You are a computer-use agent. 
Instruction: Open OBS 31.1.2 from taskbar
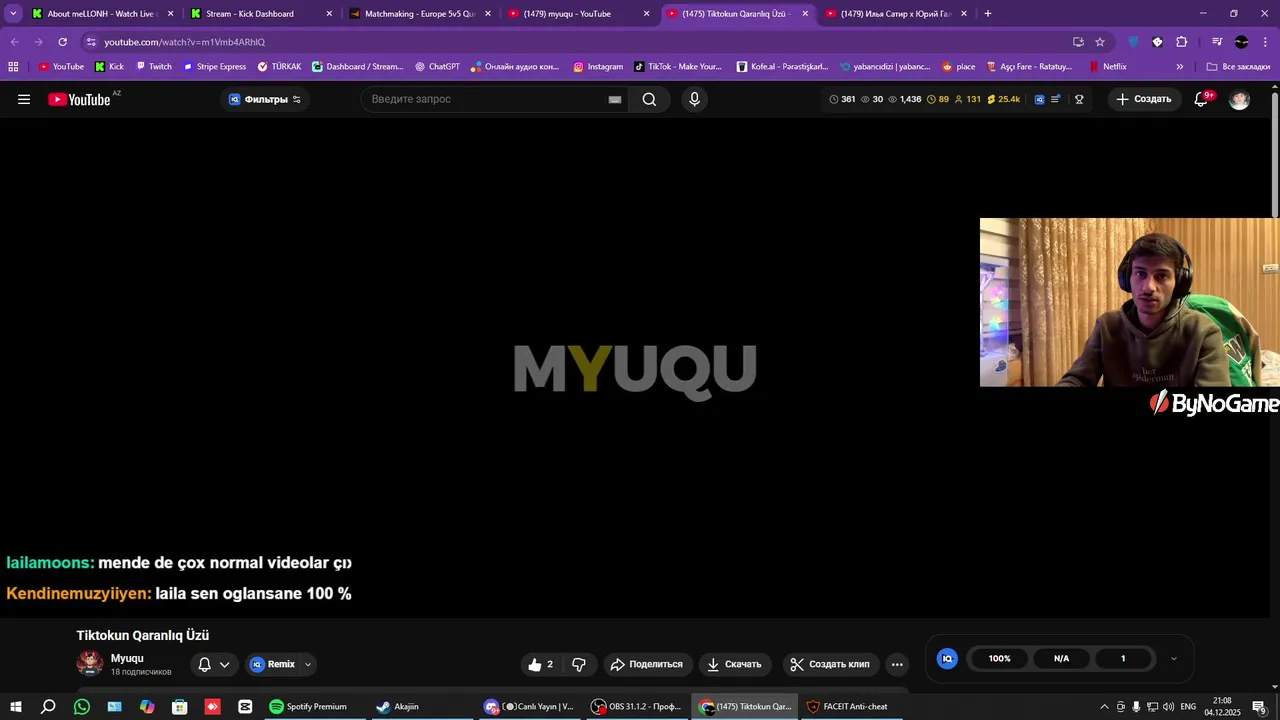[636, 707]
